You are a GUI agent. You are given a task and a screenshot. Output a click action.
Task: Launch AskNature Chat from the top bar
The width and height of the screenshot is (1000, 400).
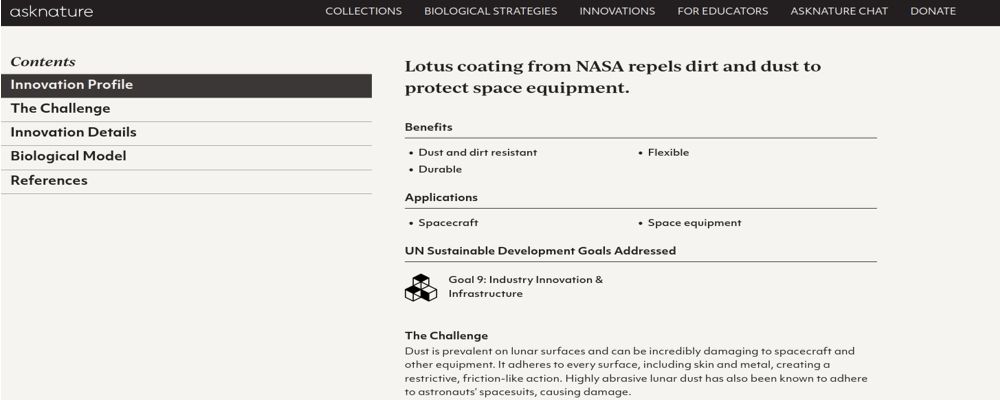pyautogui.click(x=839, y=12)
